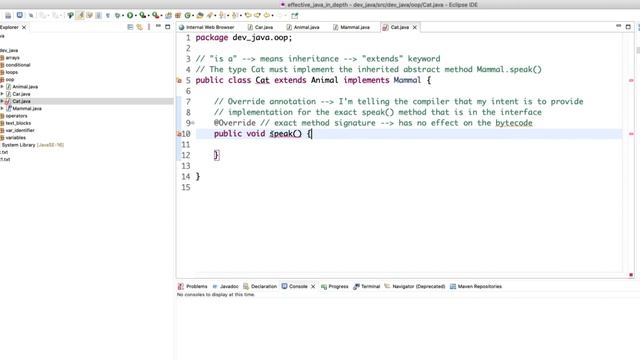This screenshot has width=640, height=360.
Task: Open the Progress view tab
Action: (x=335, y=287)
